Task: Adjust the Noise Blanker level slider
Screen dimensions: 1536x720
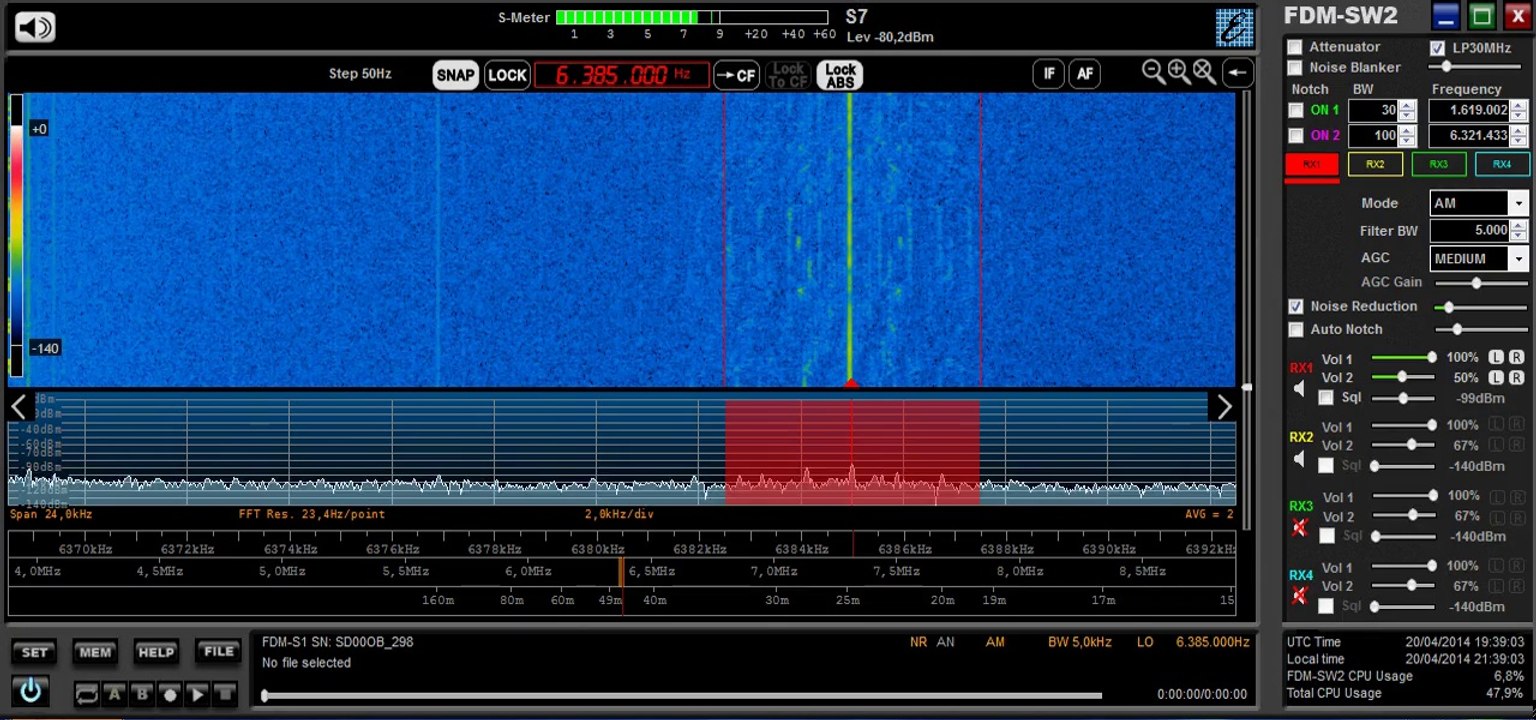Action: point(1475,67)
